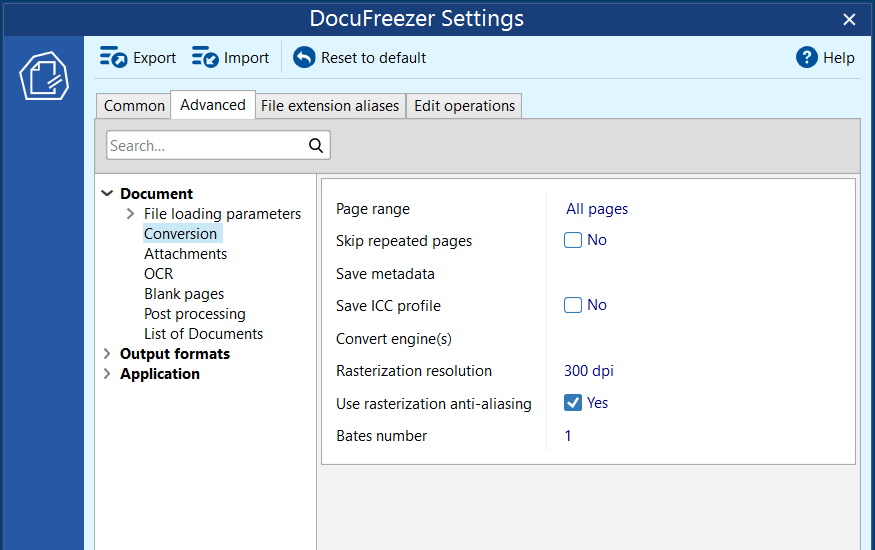
Task: Focus the settings Search field
Action: tap(205, 146)
